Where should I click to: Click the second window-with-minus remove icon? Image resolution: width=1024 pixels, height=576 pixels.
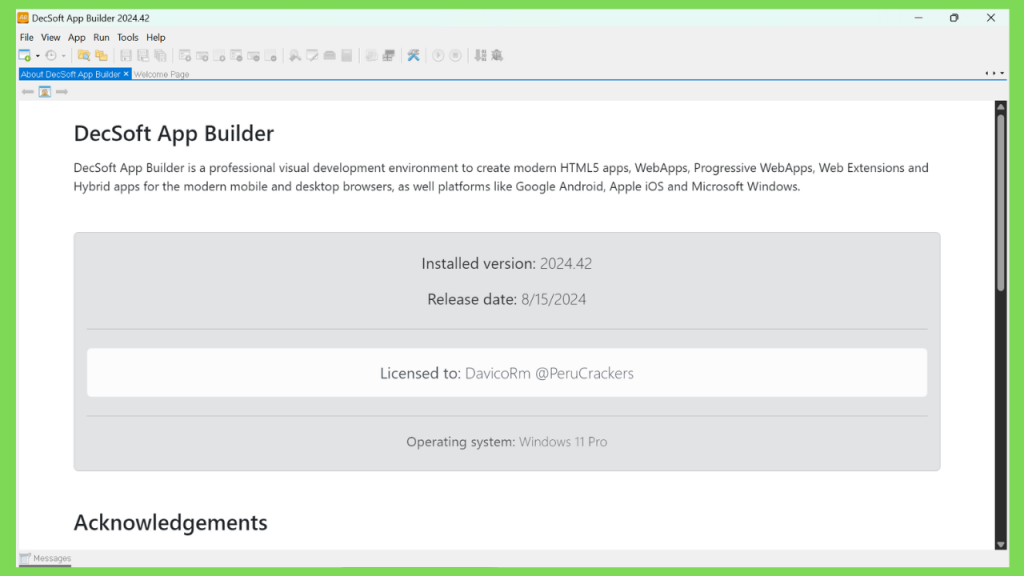253,56
